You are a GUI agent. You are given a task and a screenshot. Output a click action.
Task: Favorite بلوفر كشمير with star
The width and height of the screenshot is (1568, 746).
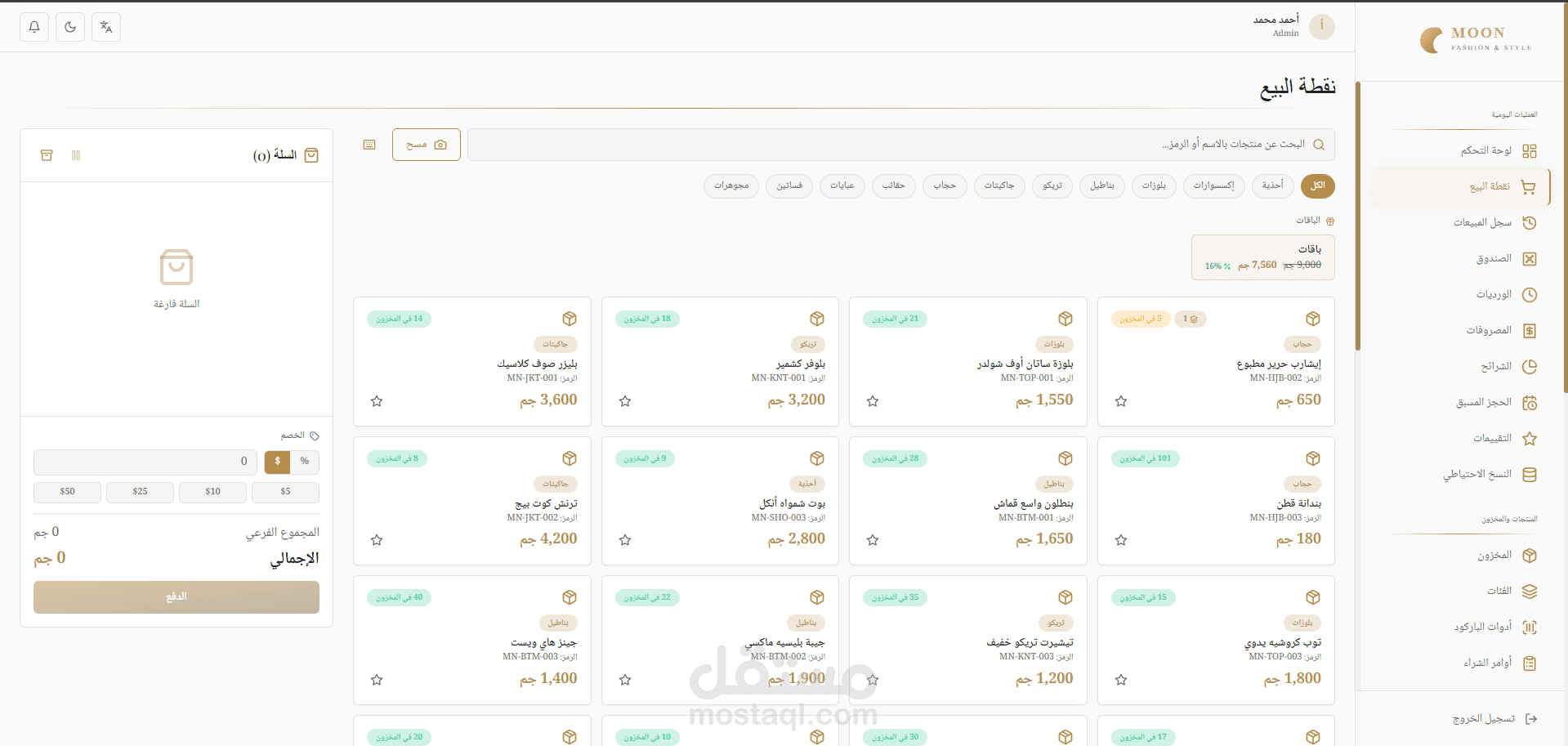(625, 401)
